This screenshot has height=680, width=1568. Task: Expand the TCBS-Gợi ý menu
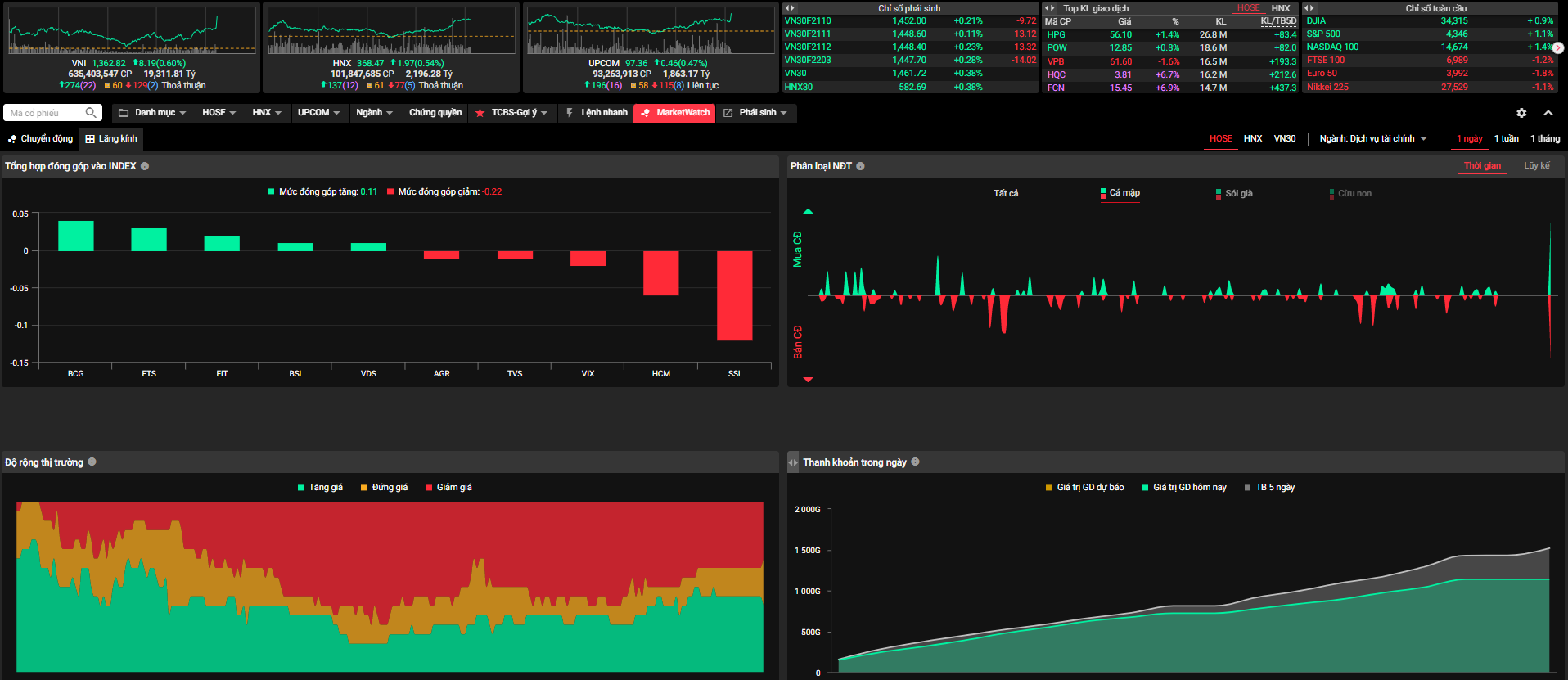512,113
